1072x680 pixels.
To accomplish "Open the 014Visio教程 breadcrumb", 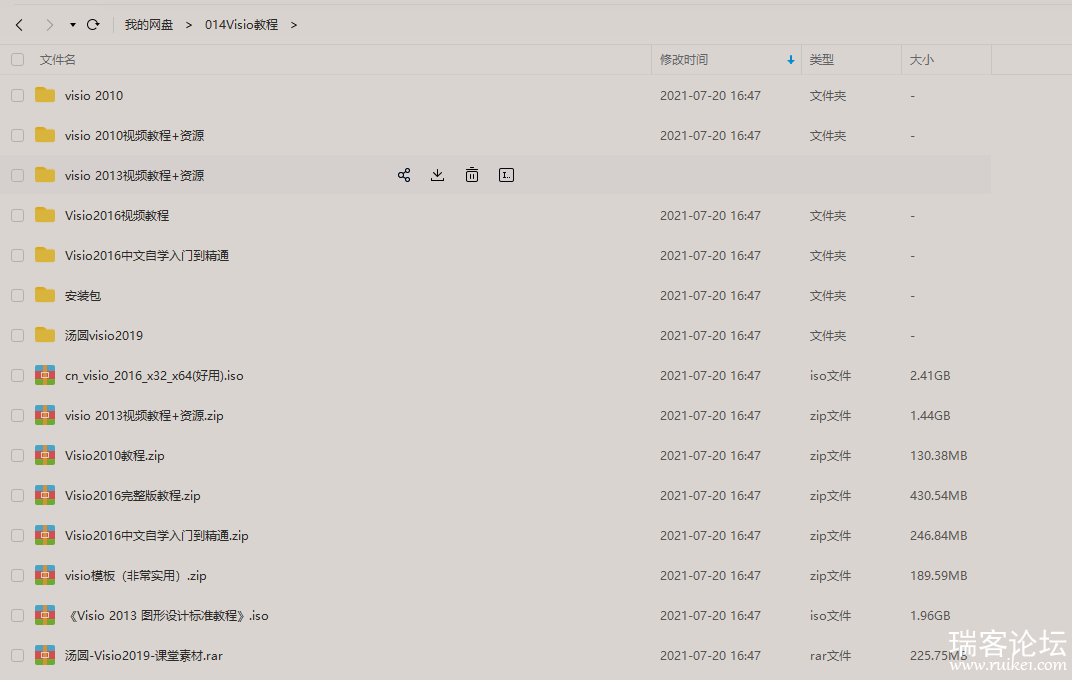I will click(x=241, y=25).
